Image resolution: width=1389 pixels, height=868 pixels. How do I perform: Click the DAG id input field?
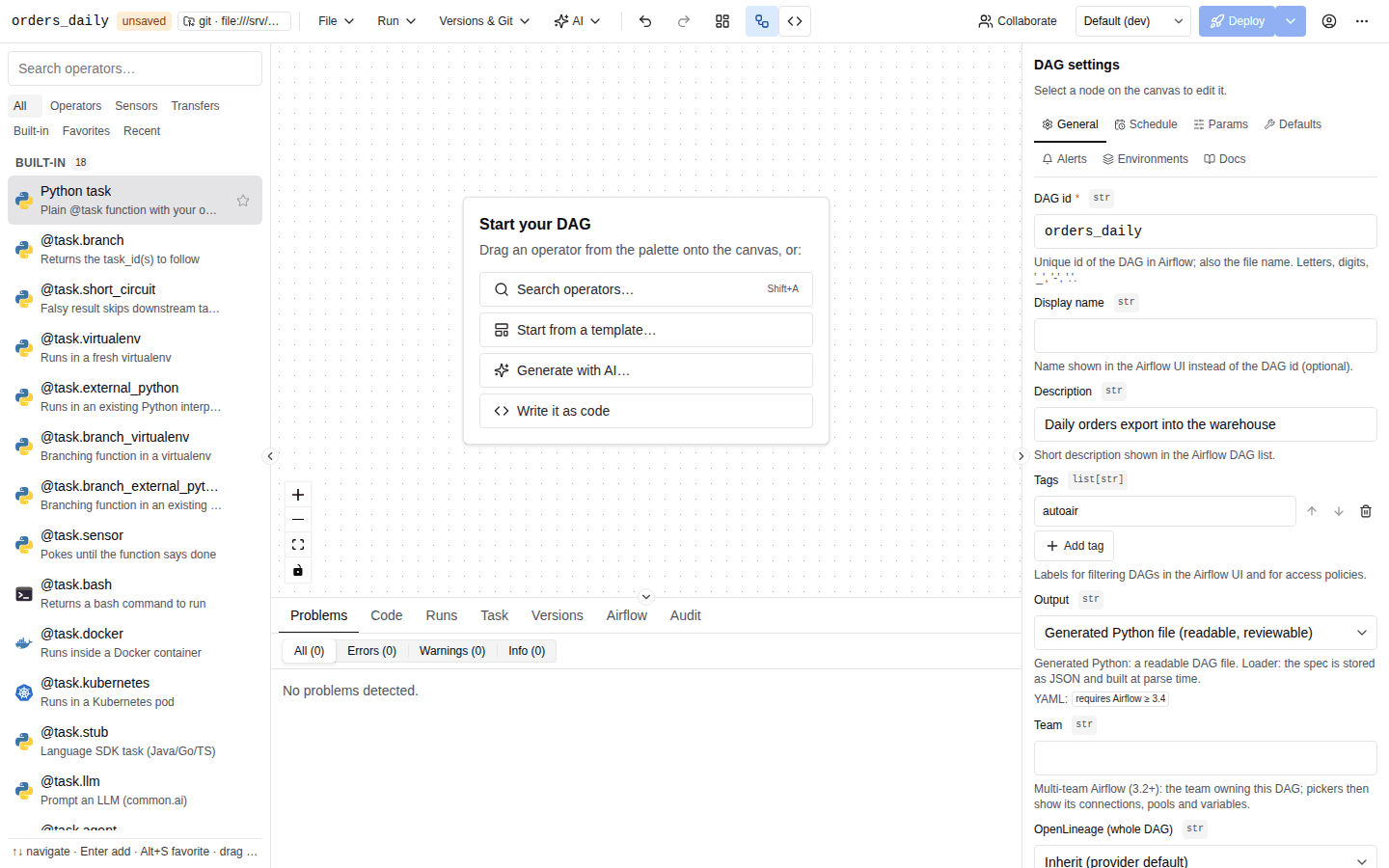coord(1205,231)
